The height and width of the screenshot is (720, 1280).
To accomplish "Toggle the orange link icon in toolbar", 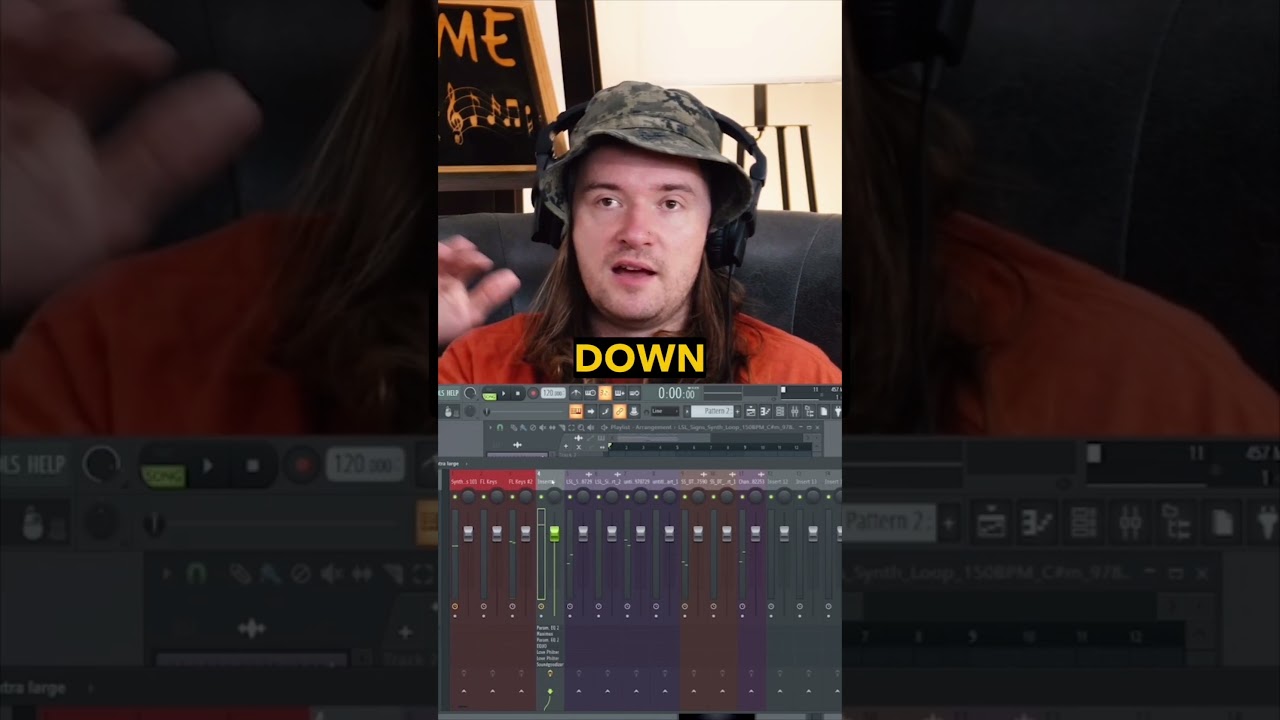I will tap(619, 412).
